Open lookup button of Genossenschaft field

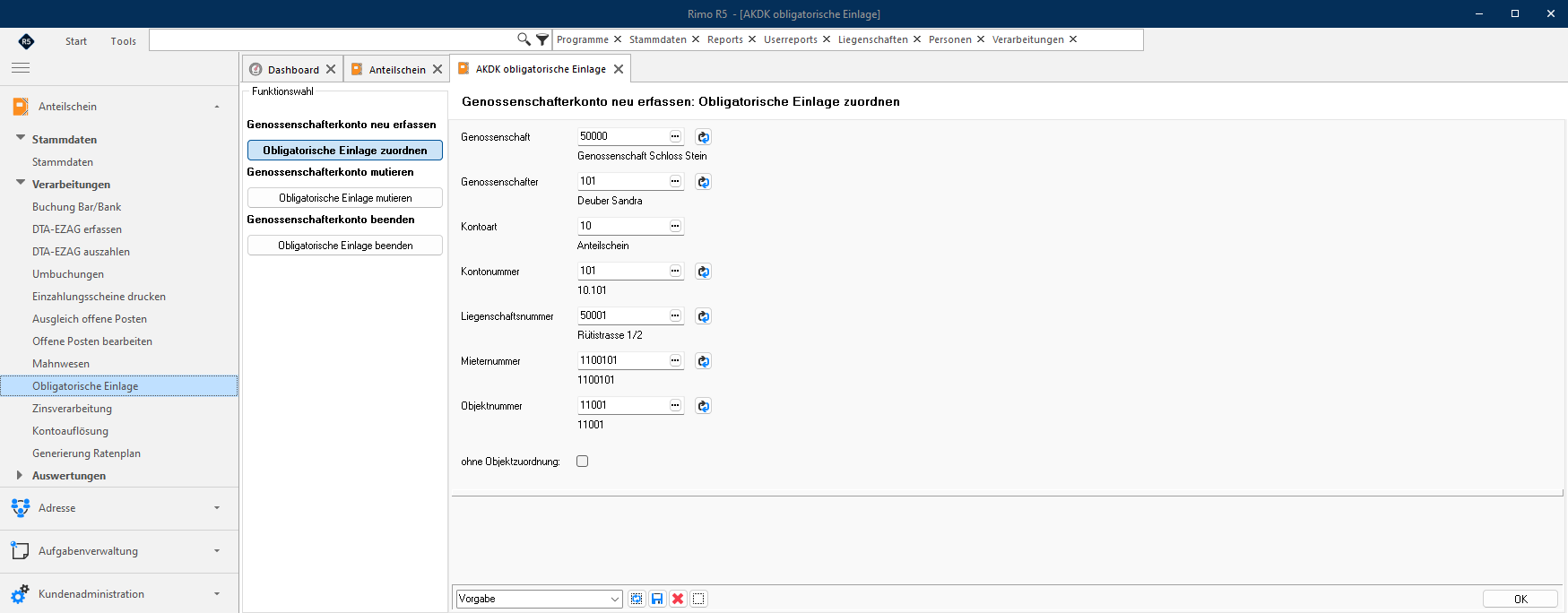tap(675, 136)
